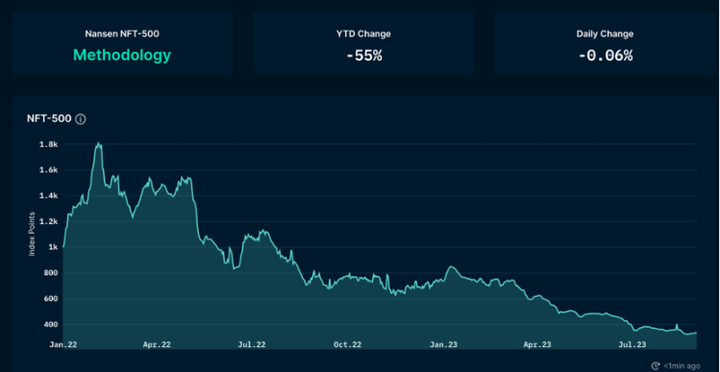The height and width of the screenshot is (372, 720).
Task: Click the Jan.22 x-axis label
Action: click(63, 344)
